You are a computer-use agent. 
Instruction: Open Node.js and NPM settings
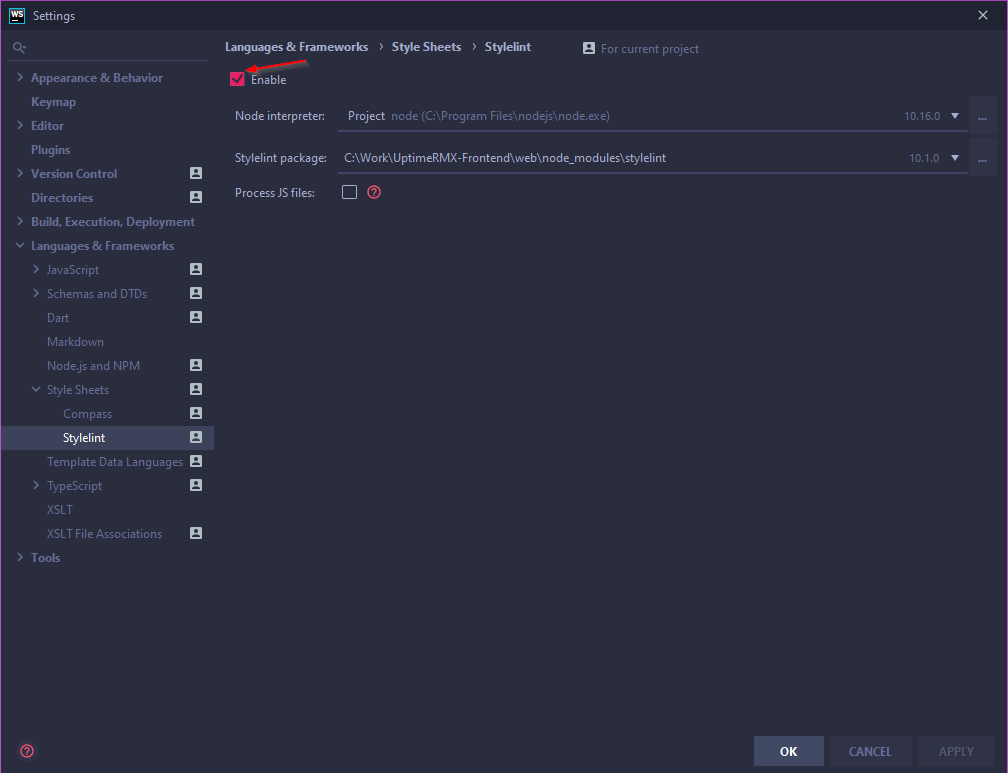(93, 365)
